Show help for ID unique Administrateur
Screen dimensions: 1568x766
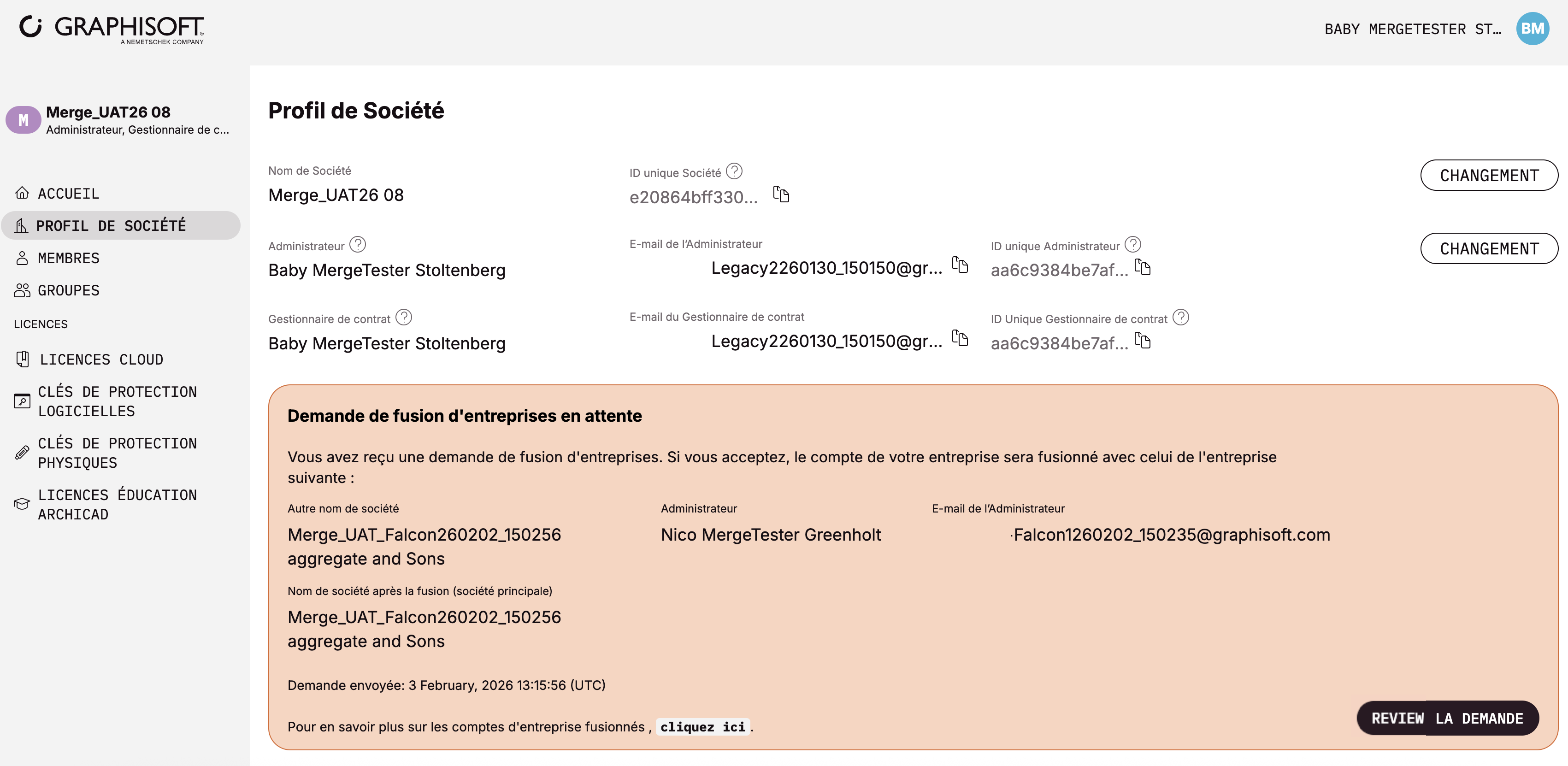pyautogui.click(x=1133, y=244)
